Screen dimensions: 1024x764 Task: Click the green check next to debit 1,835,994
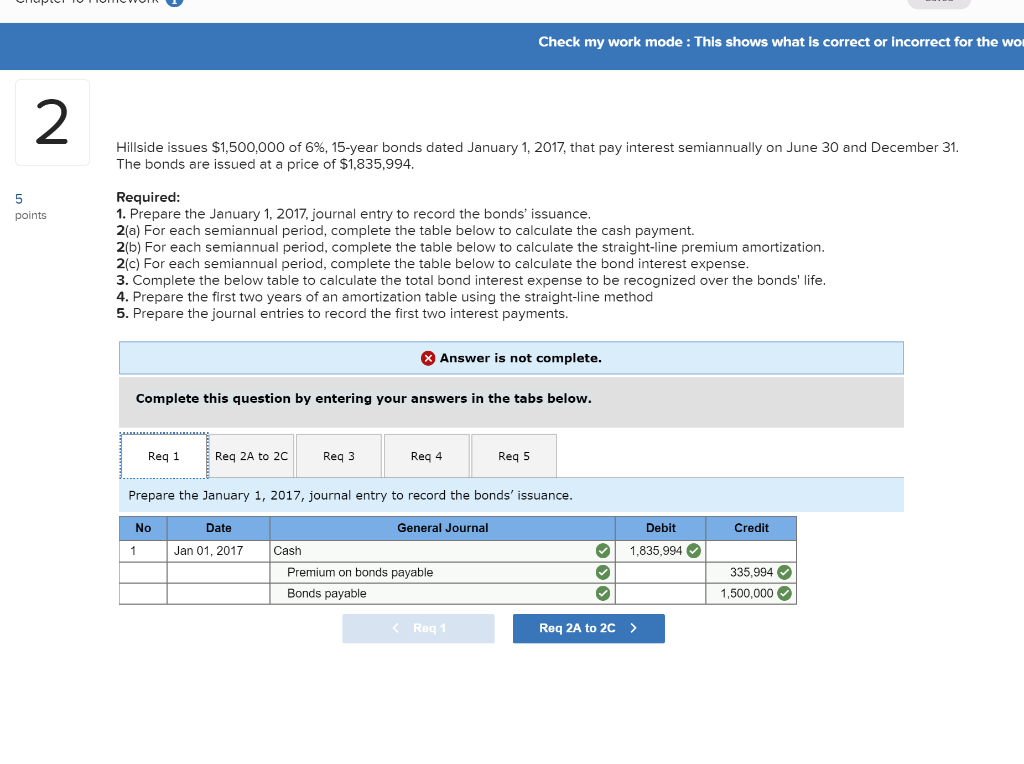click(694, 551)
